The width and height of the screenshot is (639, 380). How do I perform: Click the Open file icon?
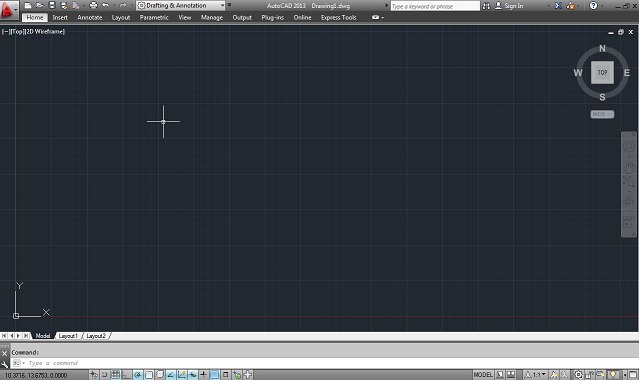click(40, 5)
